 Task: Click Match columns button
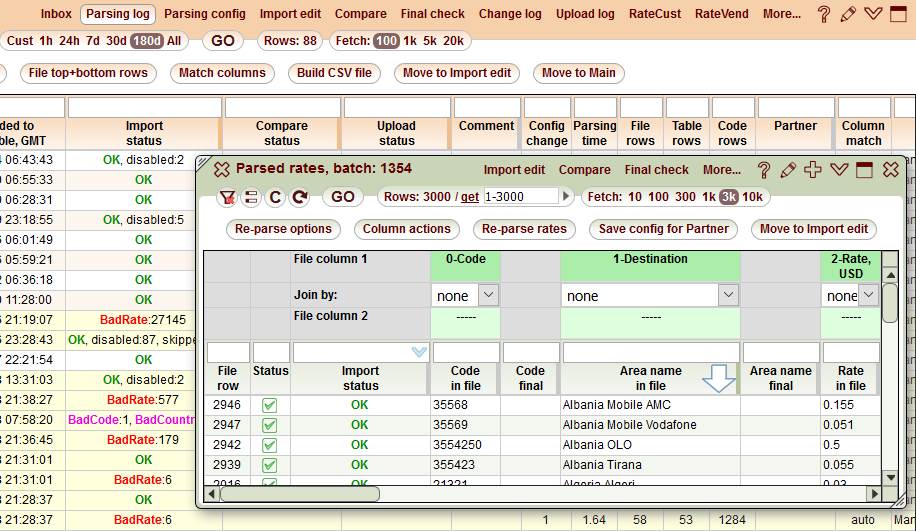click(222, 73)
